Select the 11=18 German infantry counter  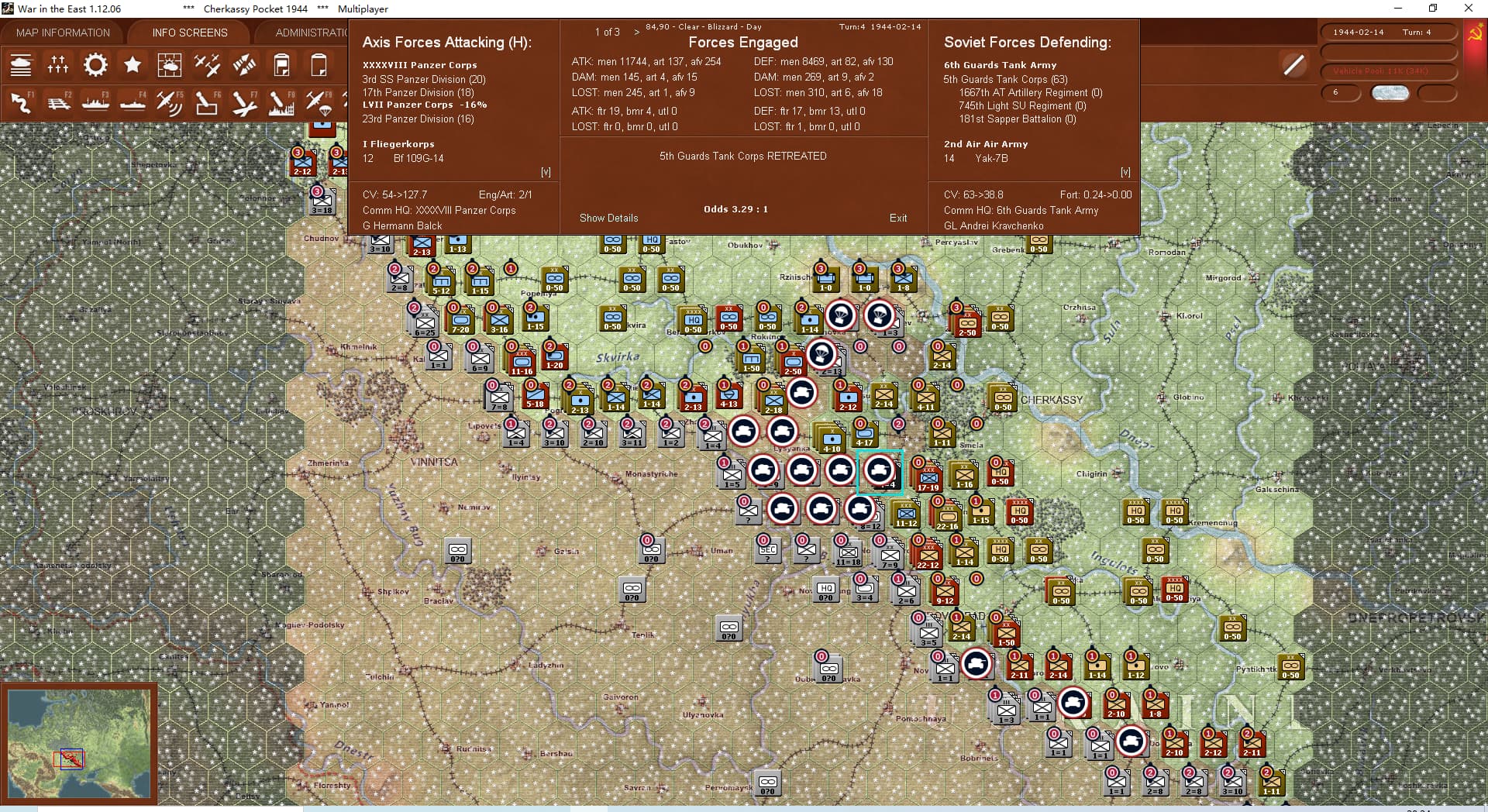pos(848,552)
